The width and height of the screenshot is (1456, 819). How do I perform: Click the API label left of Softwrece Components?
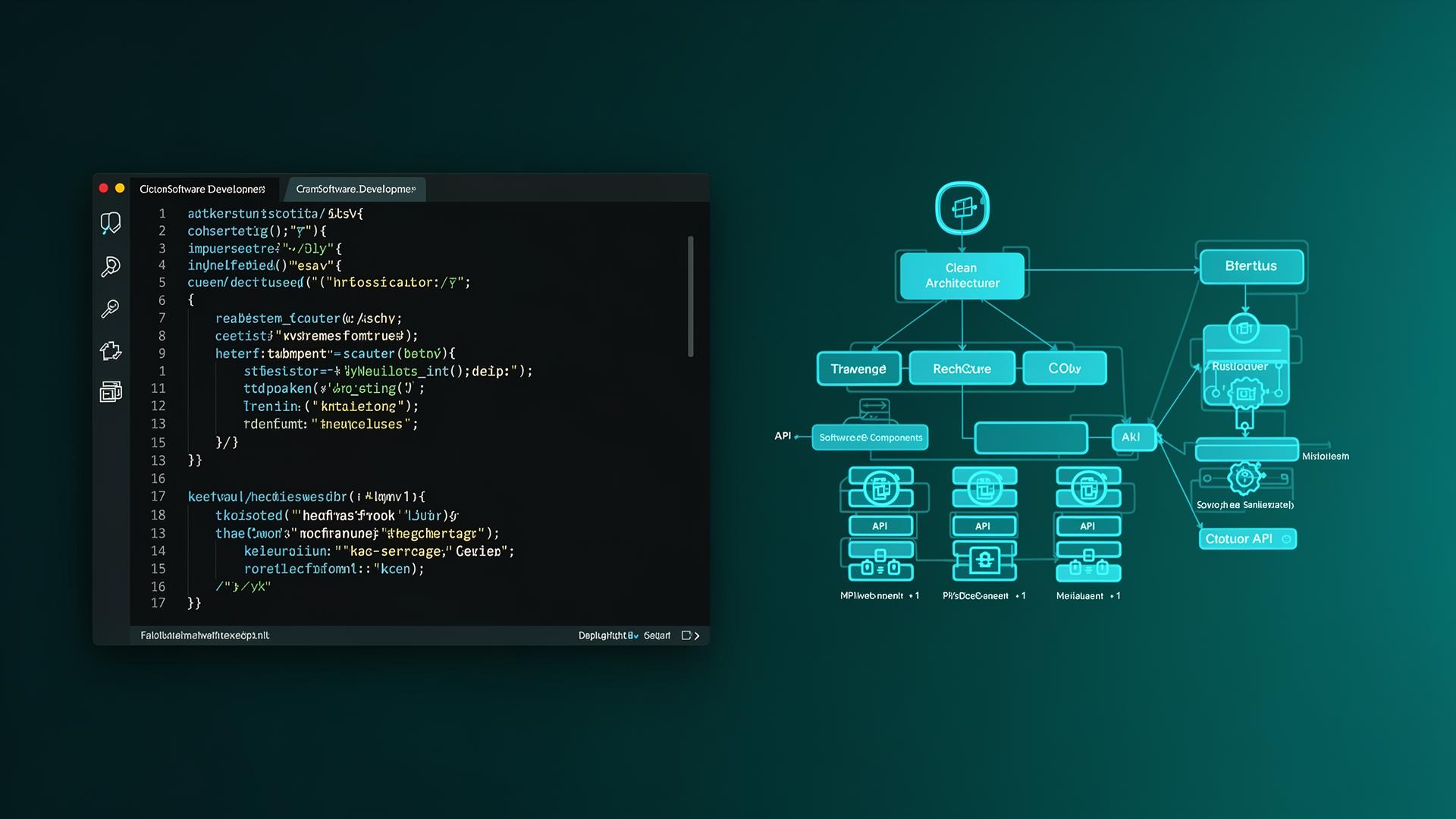click(x=783, y=436)
